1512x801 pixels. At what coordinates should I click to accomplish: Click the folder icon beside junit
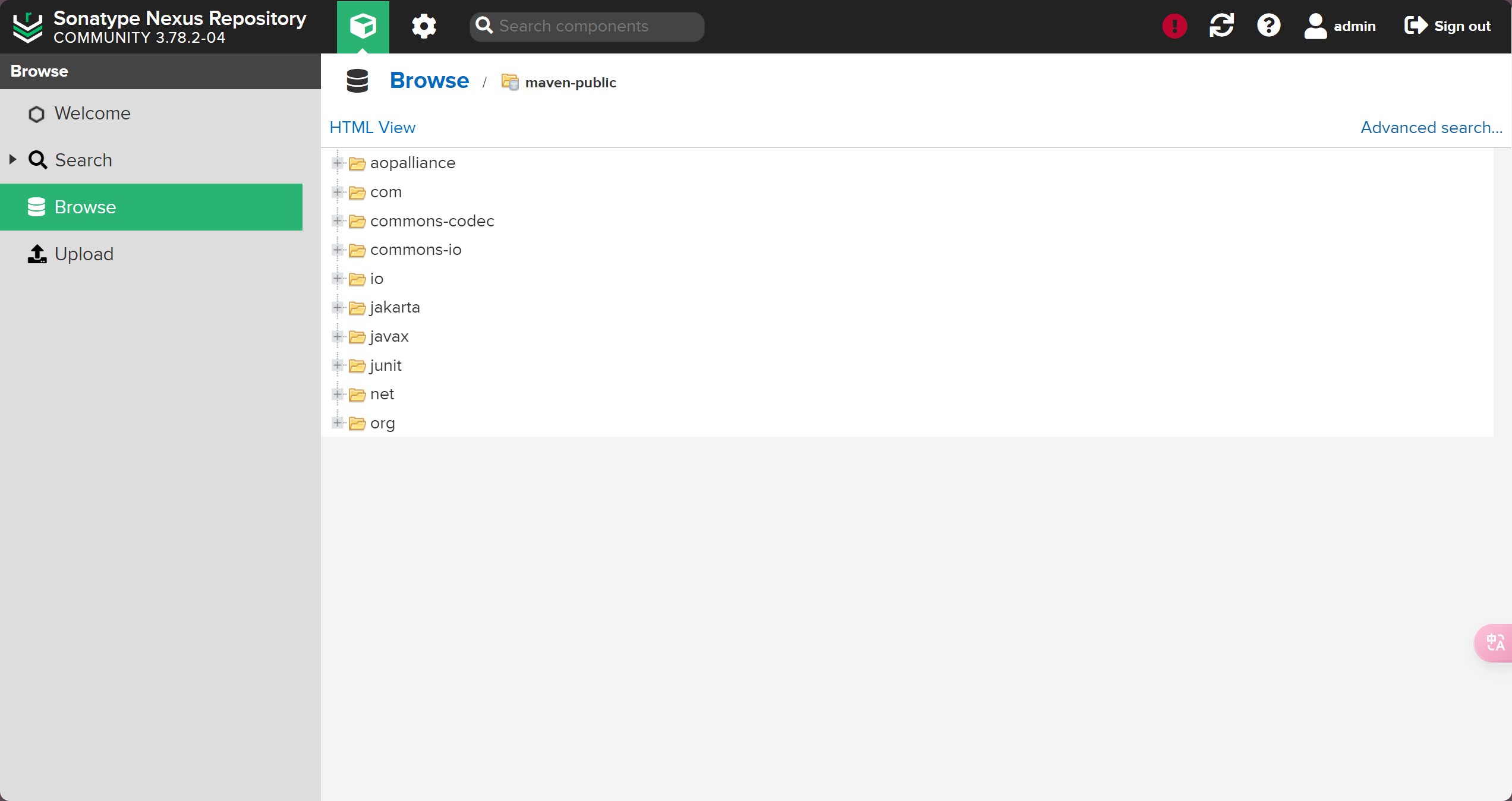(x=357, y=366)
